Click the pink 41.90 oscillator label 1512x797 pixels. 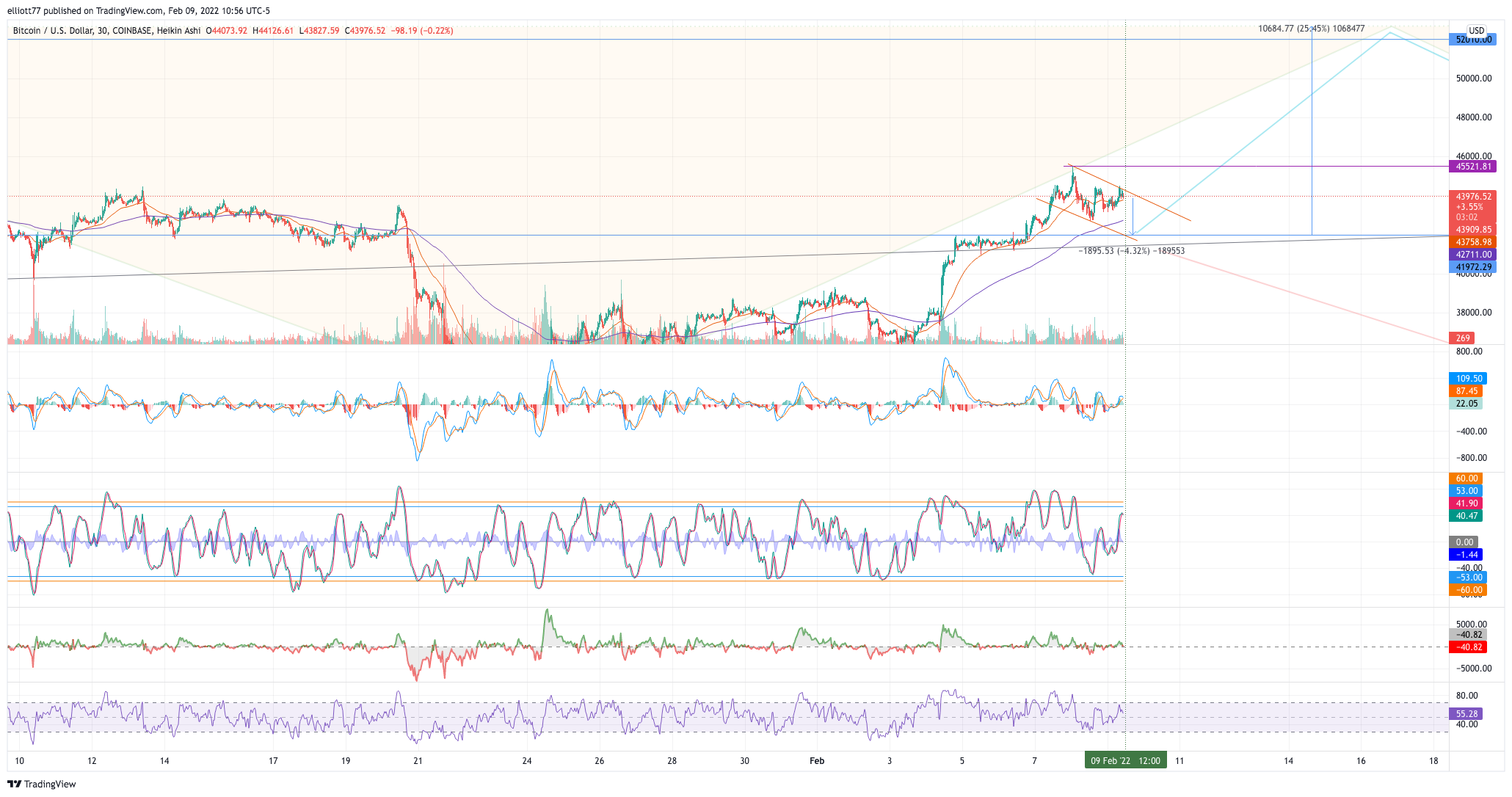tap(1466, 503)
